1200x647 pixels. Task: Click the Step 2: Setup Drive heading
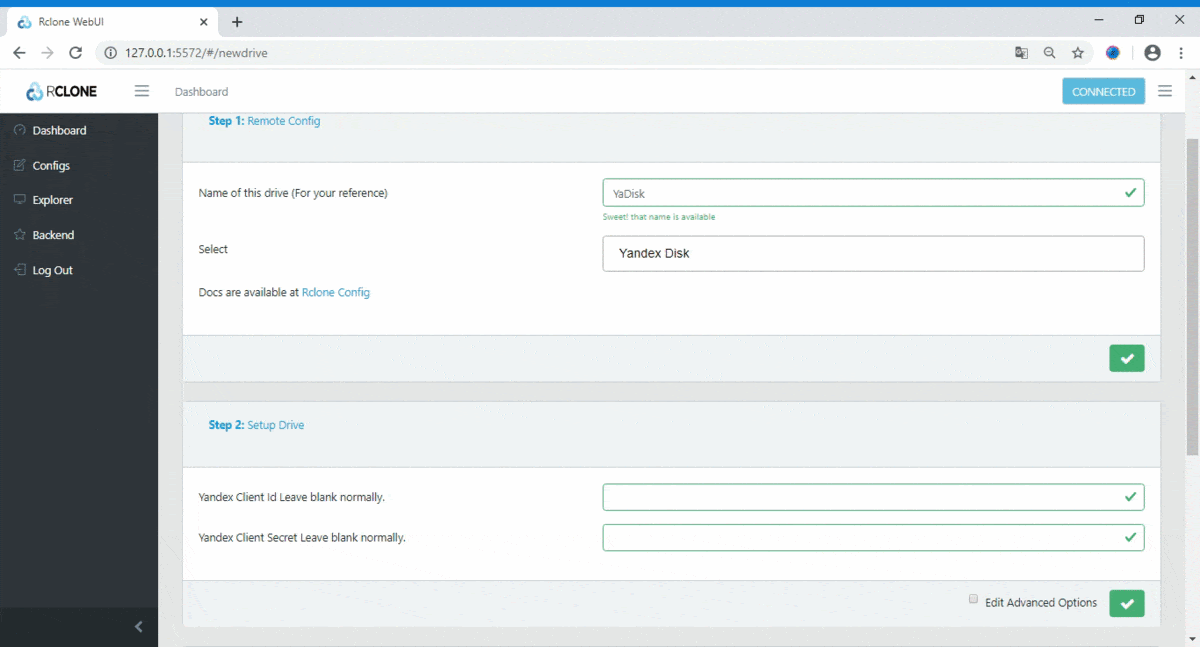pyautogui.click(x=256, y=425)
